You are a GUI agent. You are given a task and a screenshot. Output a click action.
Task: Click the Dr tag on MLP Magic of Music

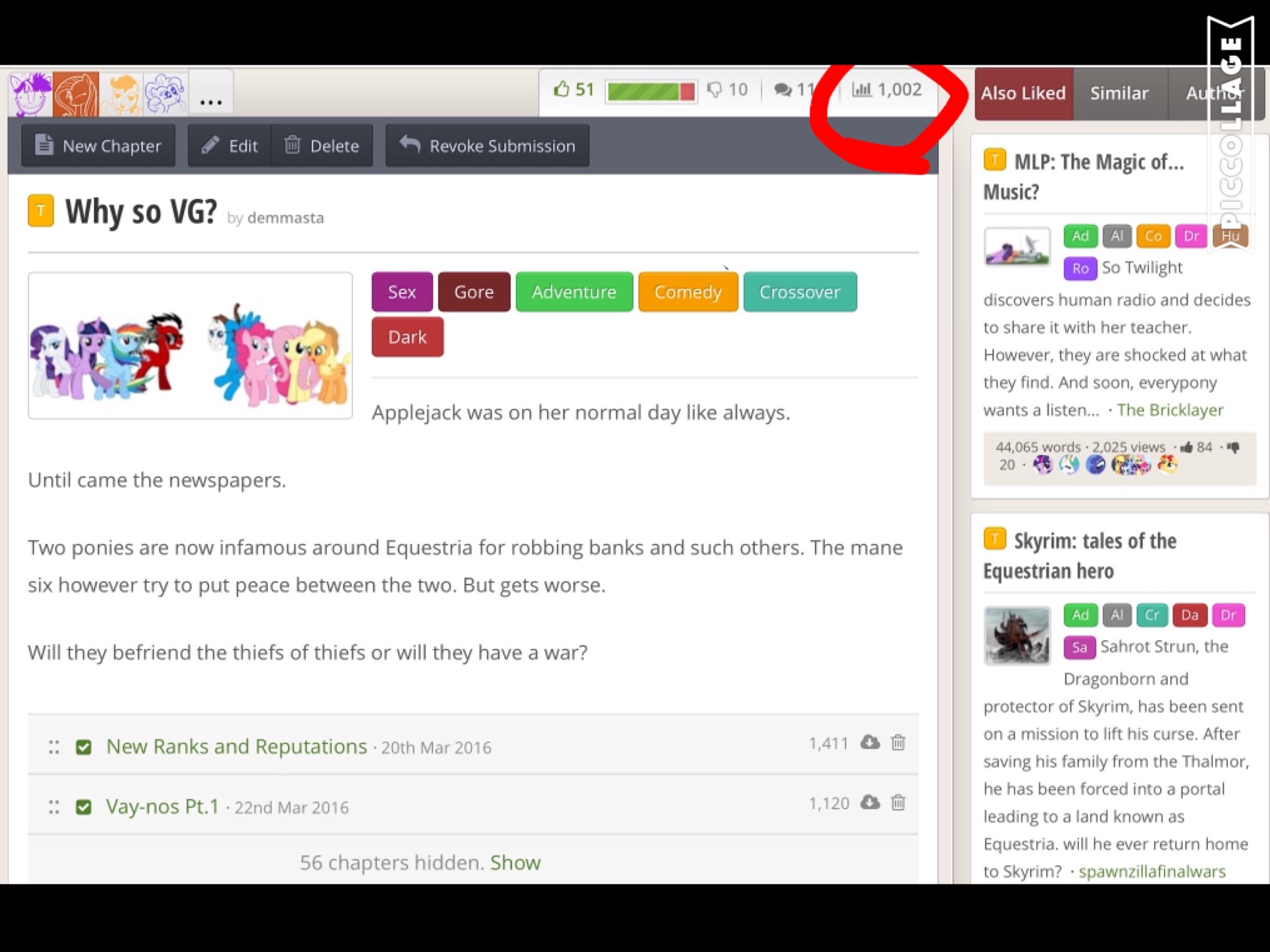tap(1191, 236)
